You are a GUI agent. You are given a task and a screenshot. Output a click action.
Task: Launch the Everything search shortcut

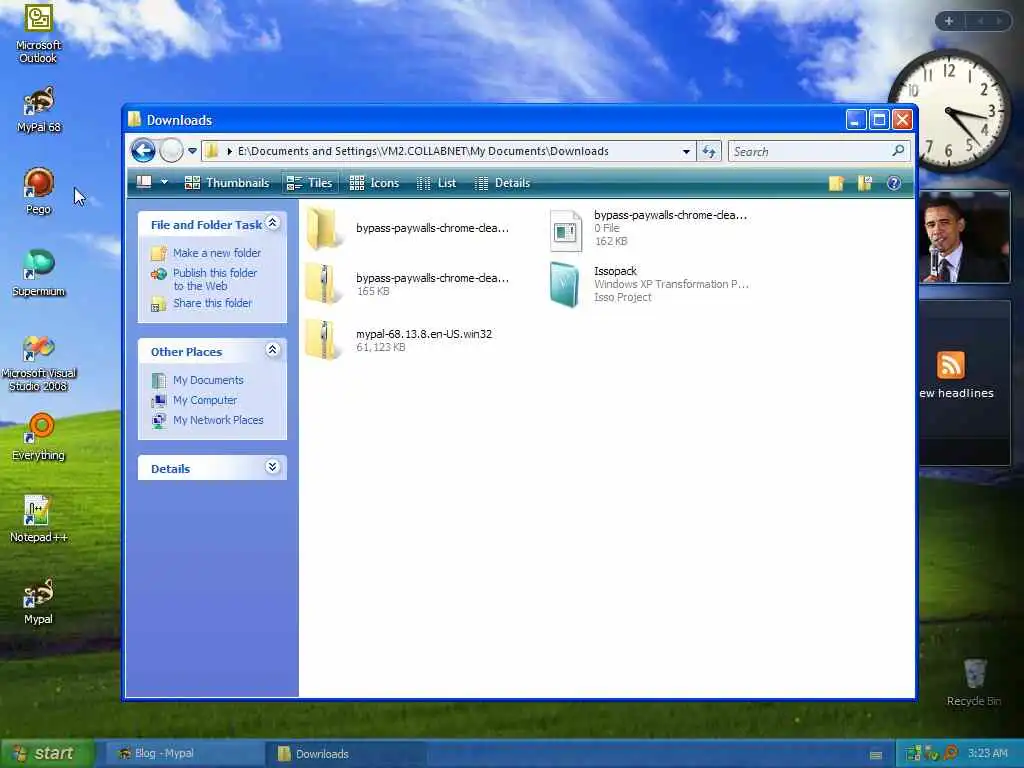tap(39, 436)
